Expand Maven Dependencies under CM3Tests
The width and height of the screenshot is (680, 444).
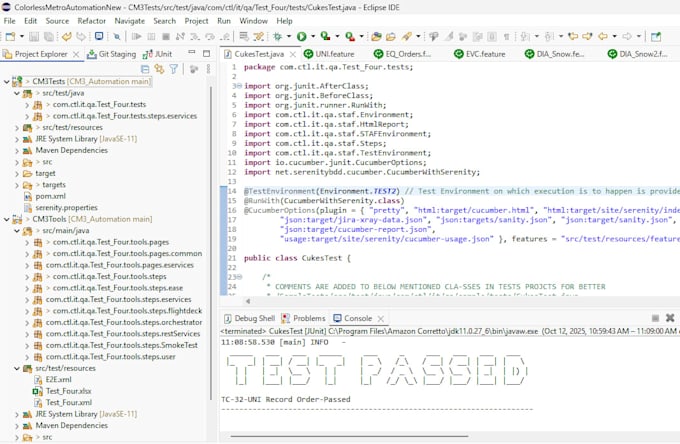17,150
